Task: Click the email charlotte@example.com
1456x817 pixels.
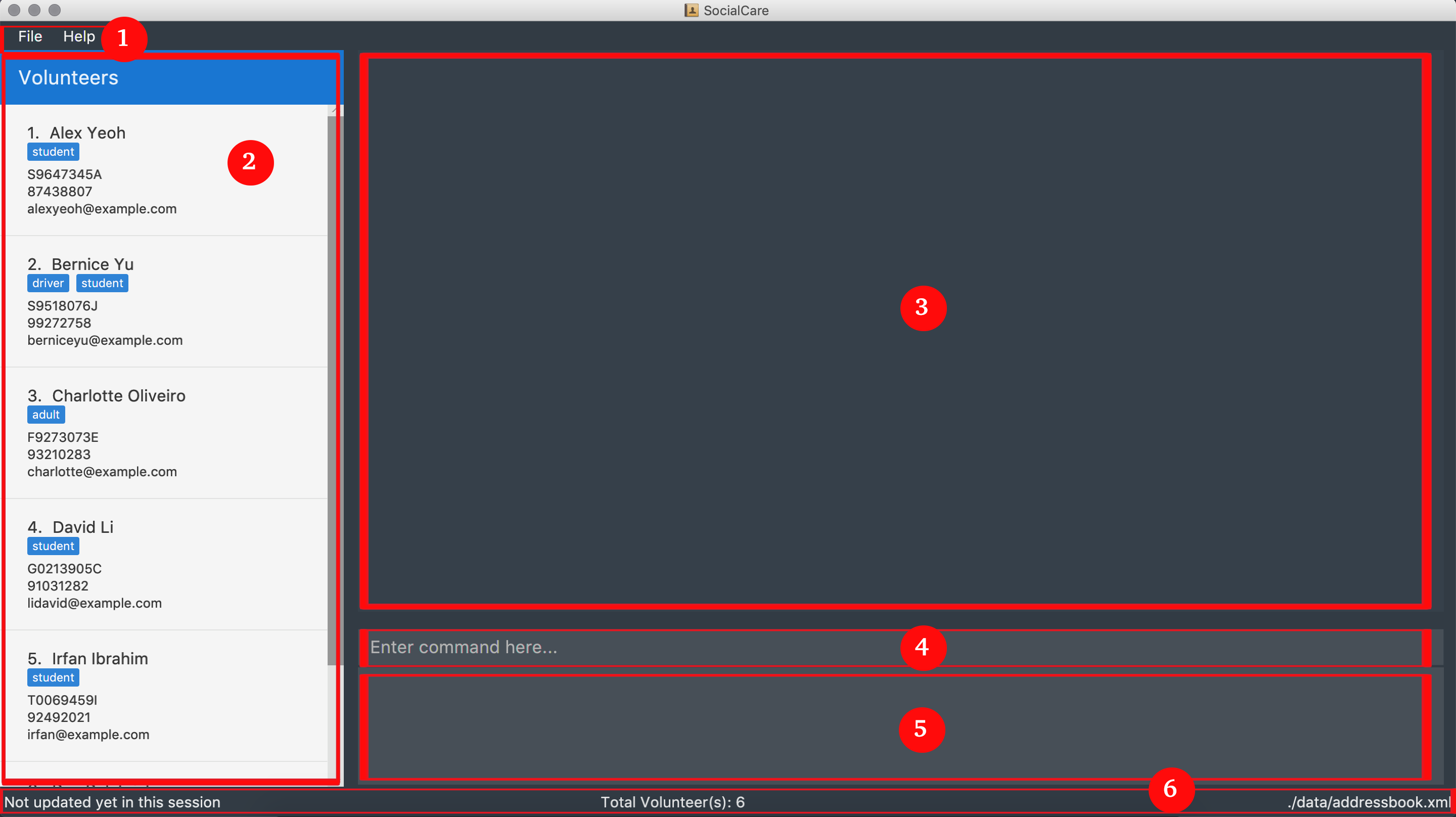Action: [x=102, y=472]
